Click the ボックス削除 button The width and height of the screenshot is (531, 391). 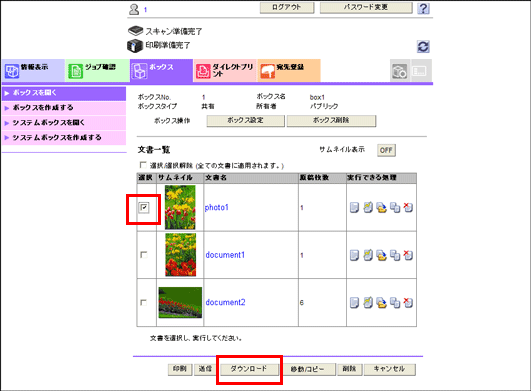point(331,121)
